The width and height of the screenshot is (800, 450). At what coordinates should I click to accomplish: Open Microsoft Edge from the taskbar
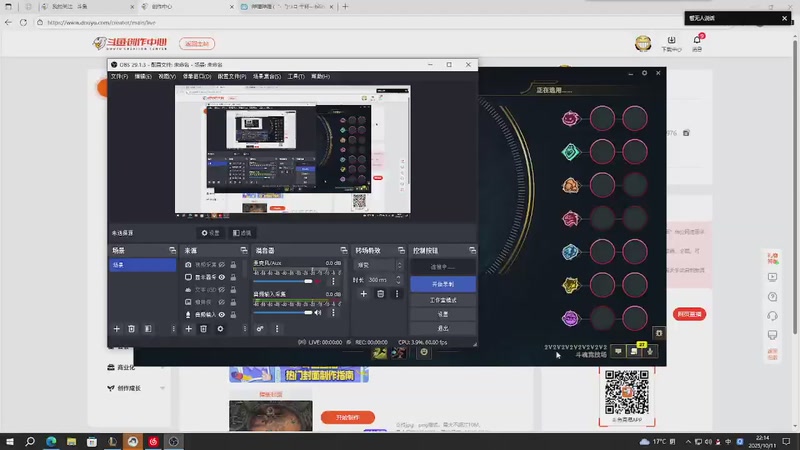pyautogui.click(x=51, y=441)
